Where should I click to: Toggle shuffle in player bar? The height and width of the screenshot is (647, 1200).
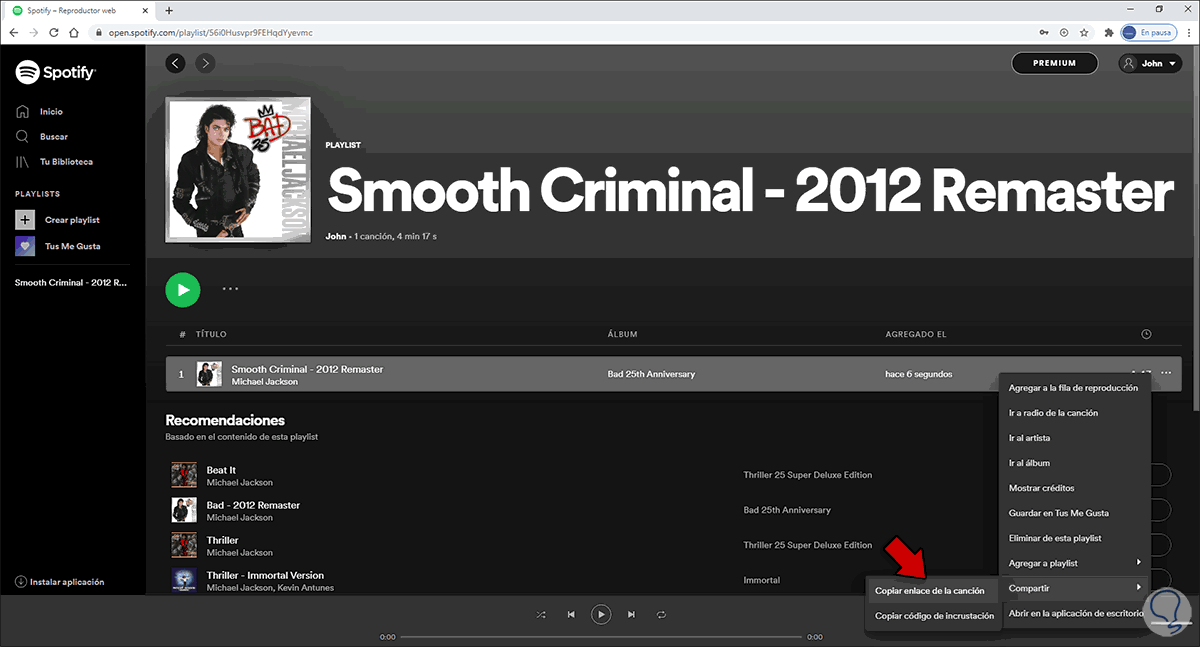point(541,615)
